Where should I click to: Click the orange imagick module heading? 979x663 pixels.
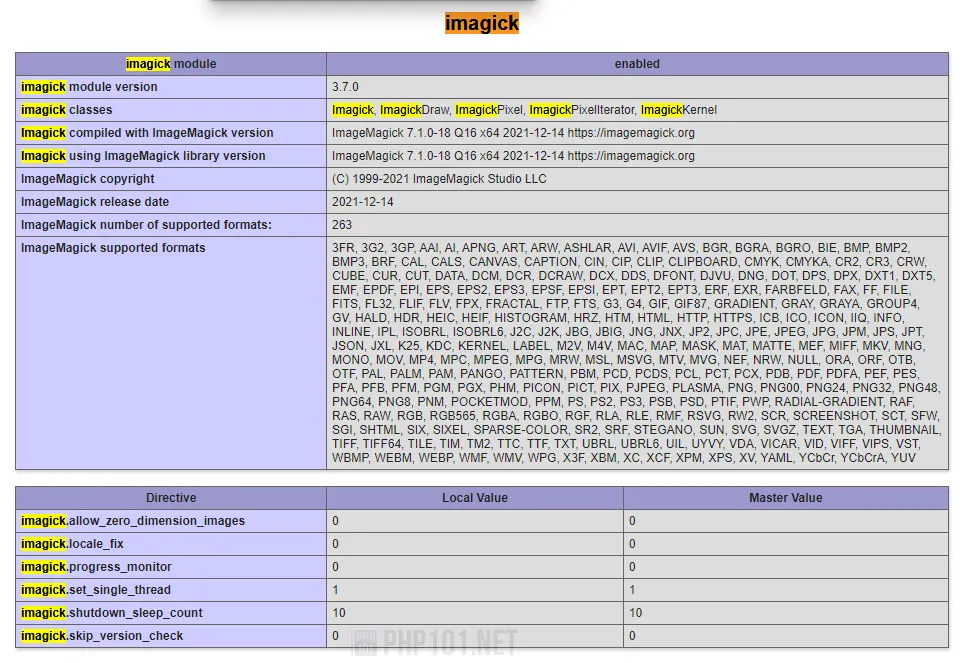(481, 23)
